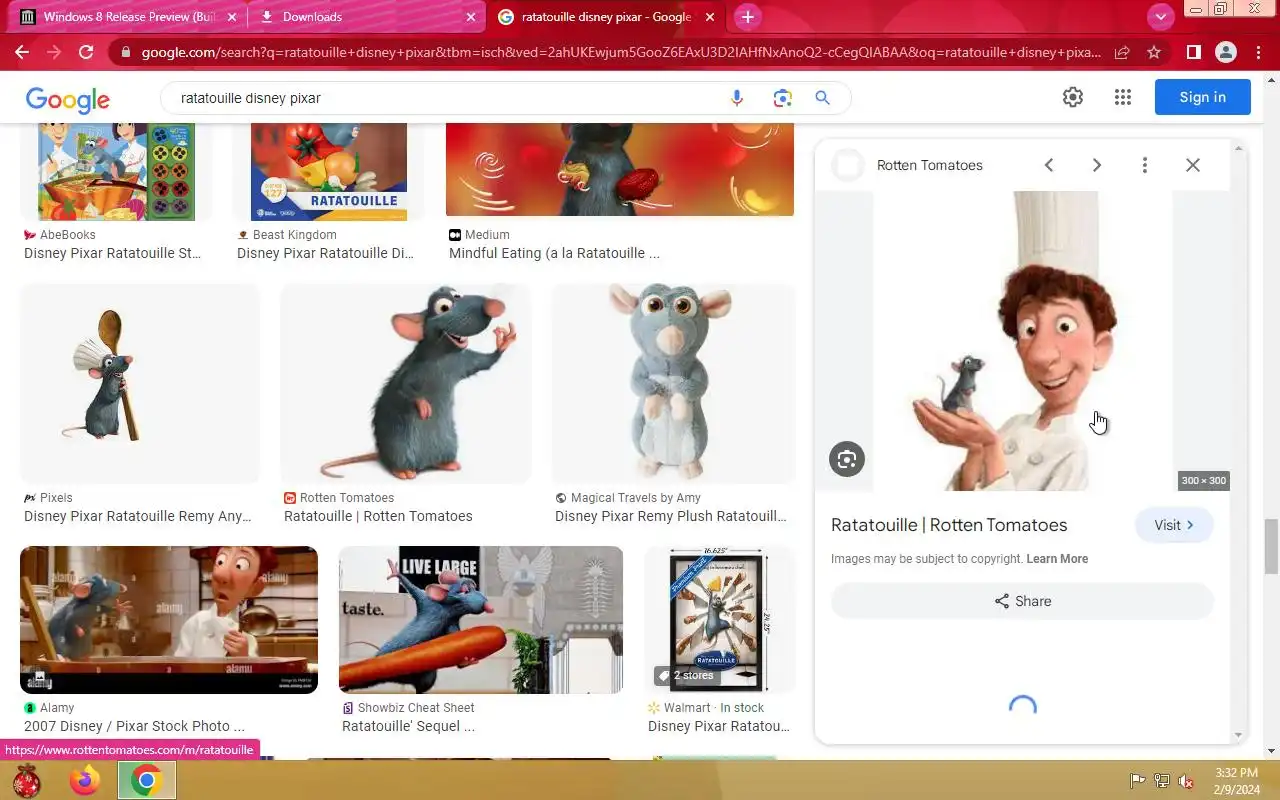This screenshot has width=1280, height=800.
Task: Search by image with Google Lens icon
Action: [782, 98]
